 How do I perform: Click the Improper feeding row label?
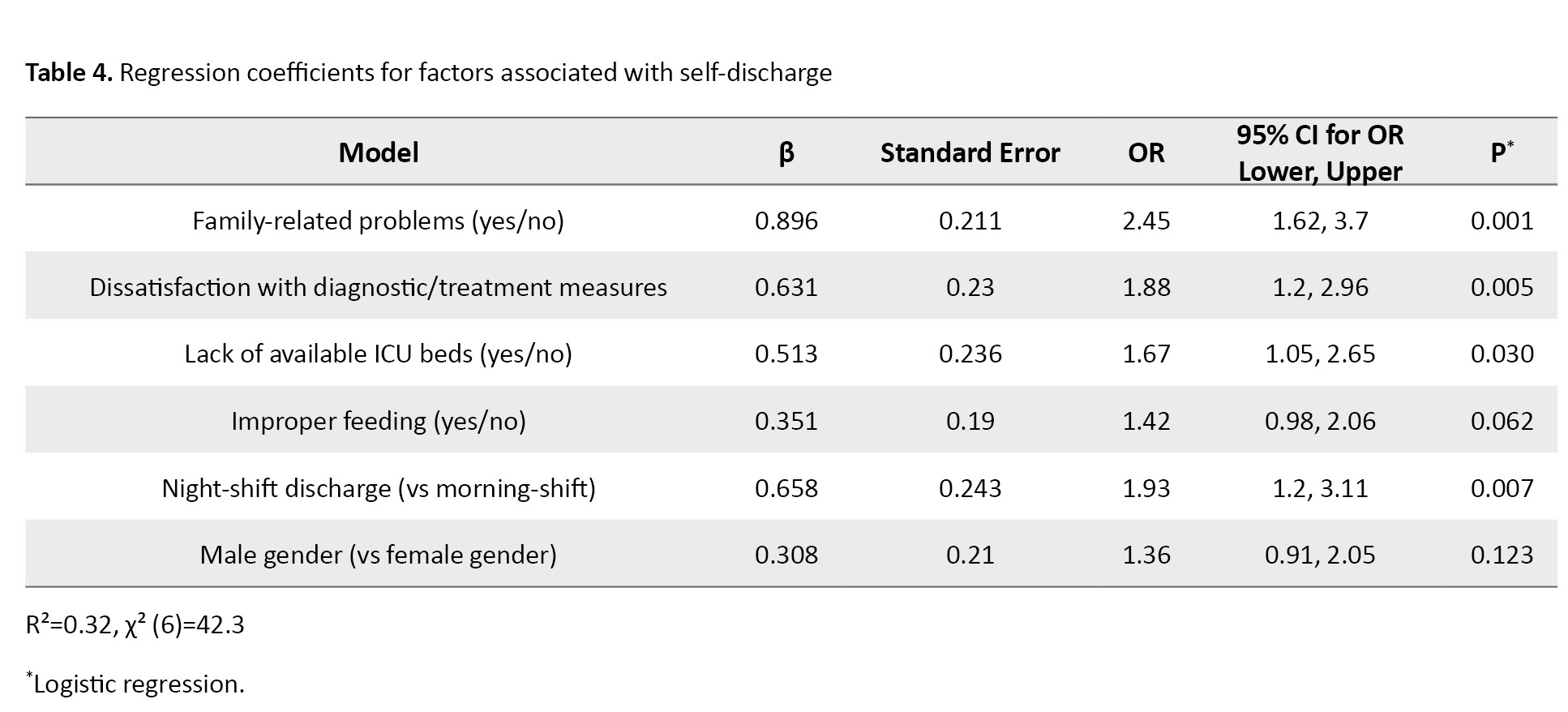378,421
